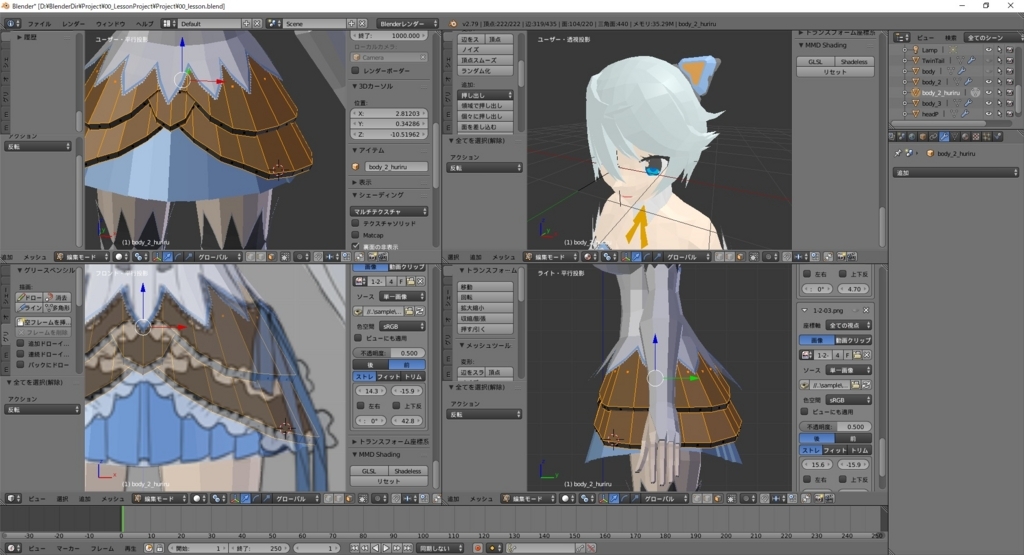Add new screen layout next to Default

(246, 24)
